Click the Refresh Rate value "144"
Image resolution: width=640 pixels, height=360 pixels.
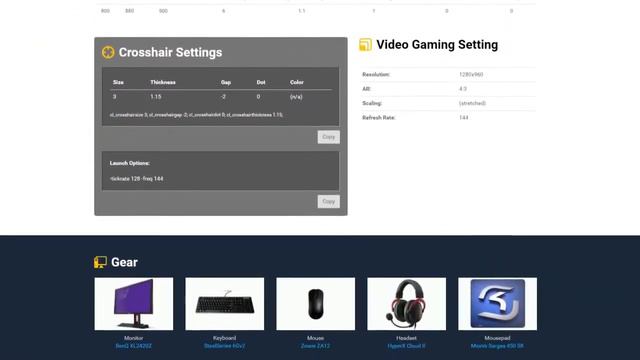(464, 118)
